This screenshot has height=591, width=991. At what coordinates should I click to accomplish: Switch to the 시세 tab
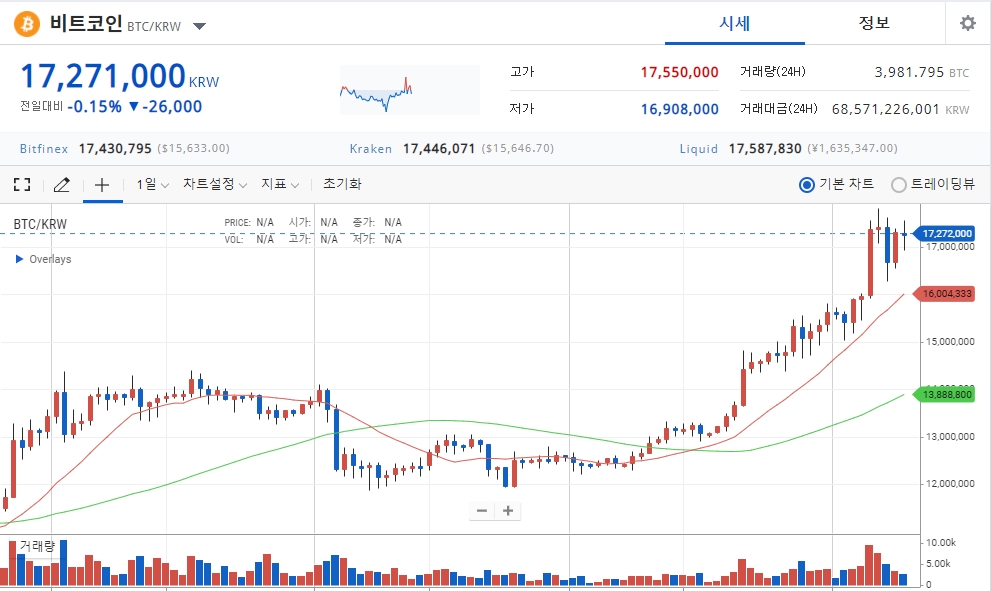[x=734, y=23]
